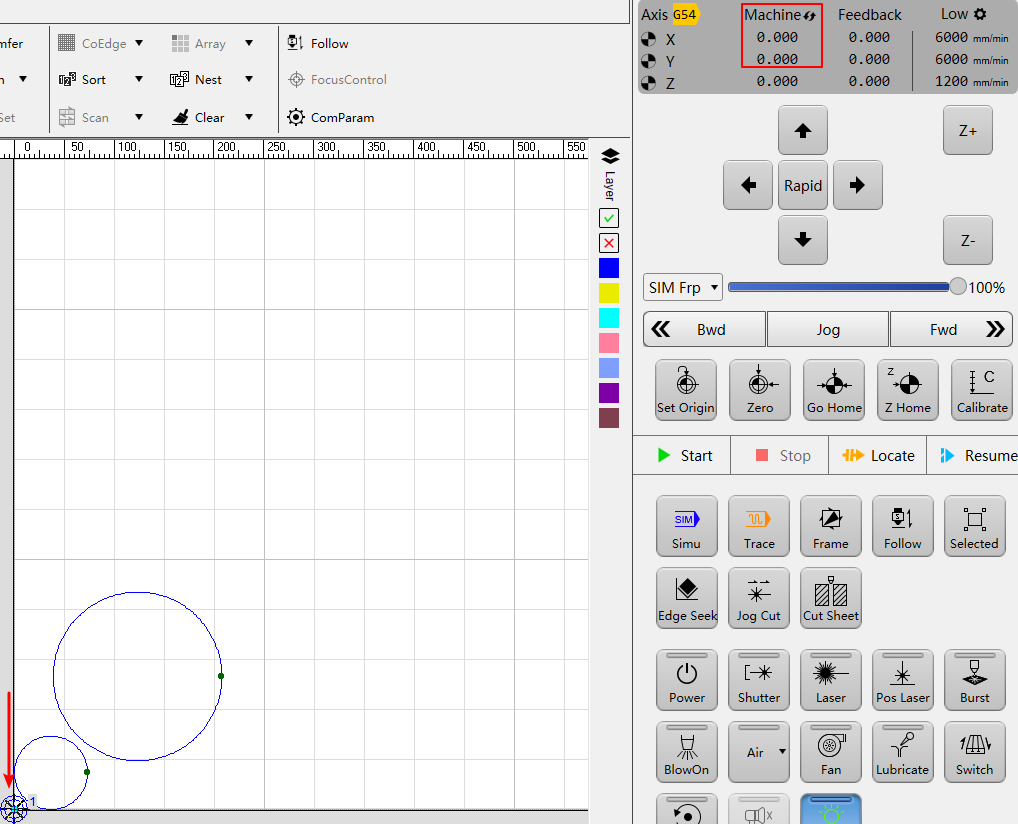Image resolution: width=1018 pixels, height=824 pixels.
Task: Click the Locate button
Action: (x=878, y=456)
